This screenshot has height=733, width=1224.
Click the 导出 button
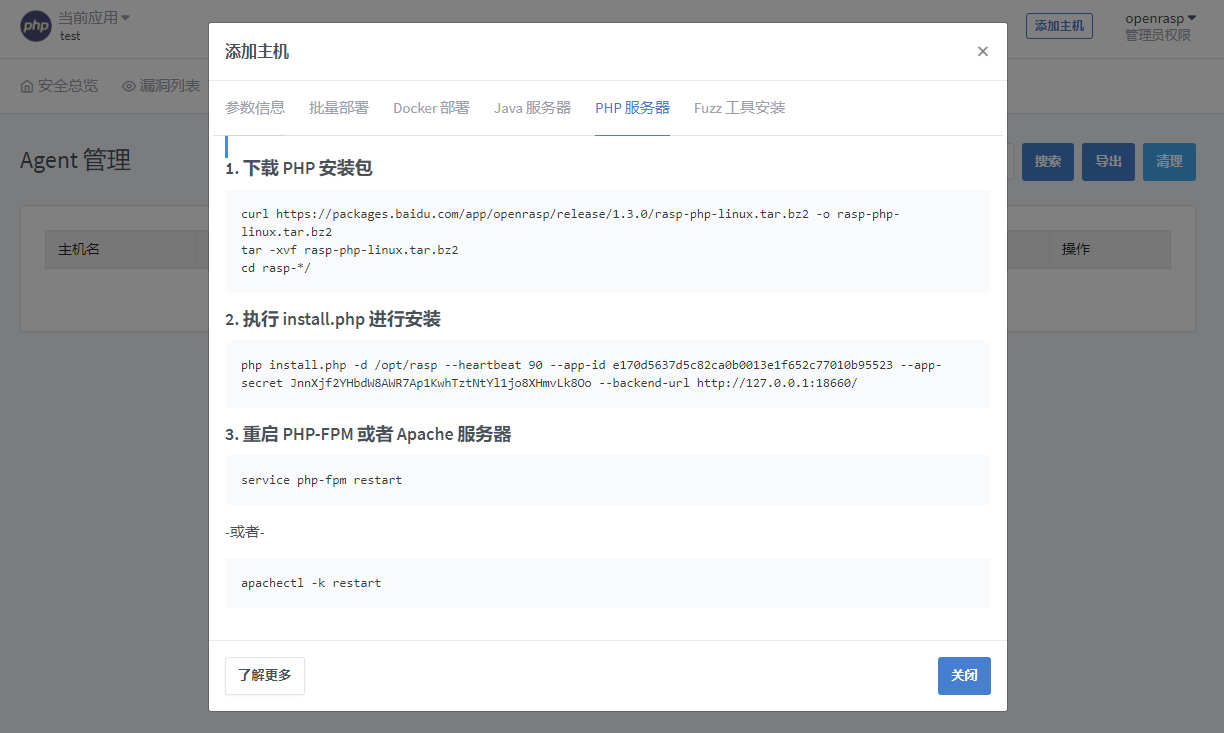(1108, 162)
